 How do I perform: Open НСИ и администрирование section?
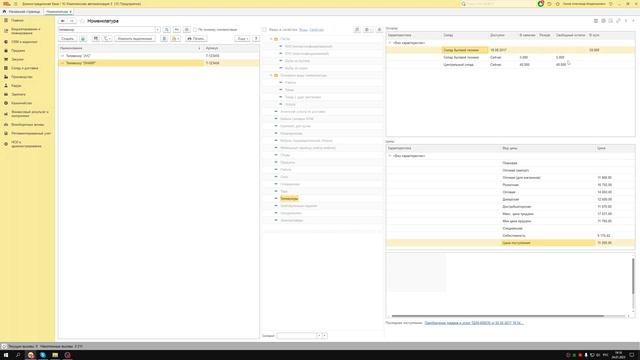tap(26, 144)
